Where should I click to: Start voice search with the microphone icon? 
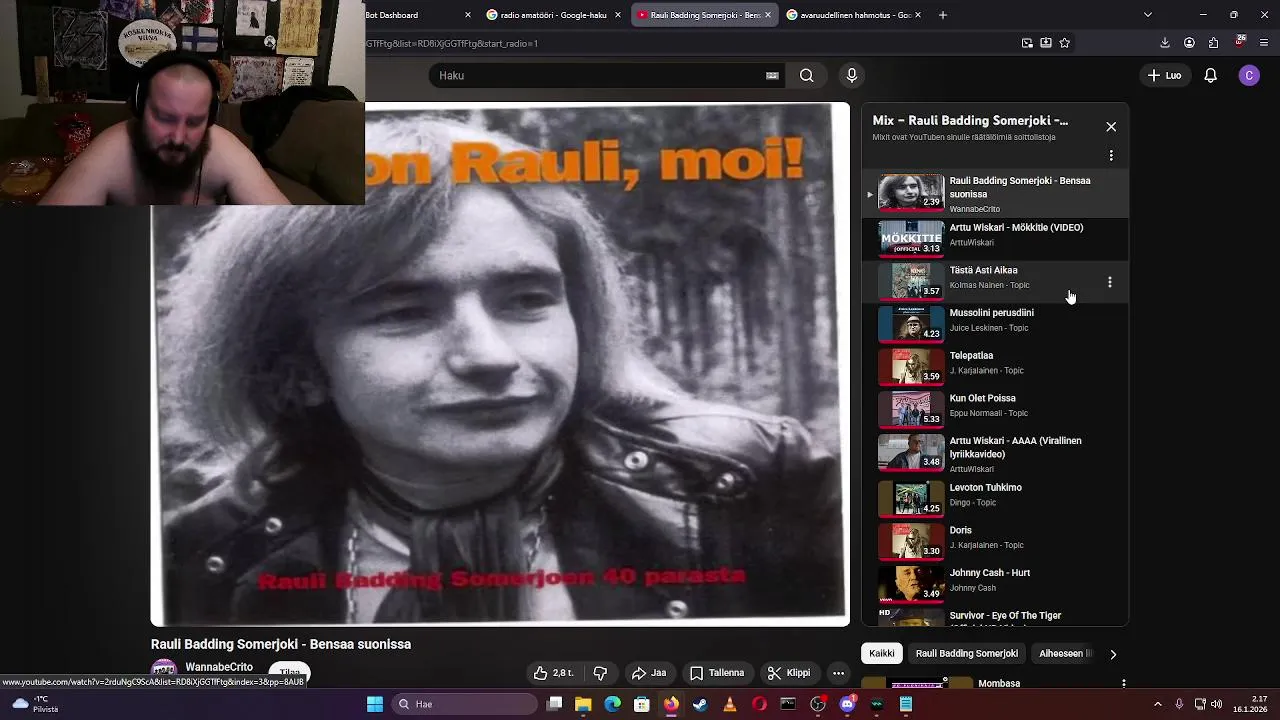coord(852,75)
